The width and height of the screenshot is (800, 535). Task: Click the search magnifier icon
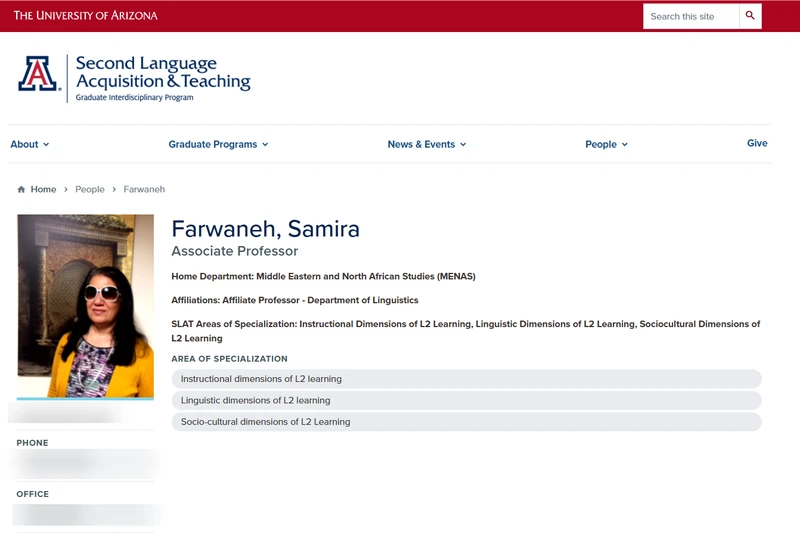click(750, 16)
